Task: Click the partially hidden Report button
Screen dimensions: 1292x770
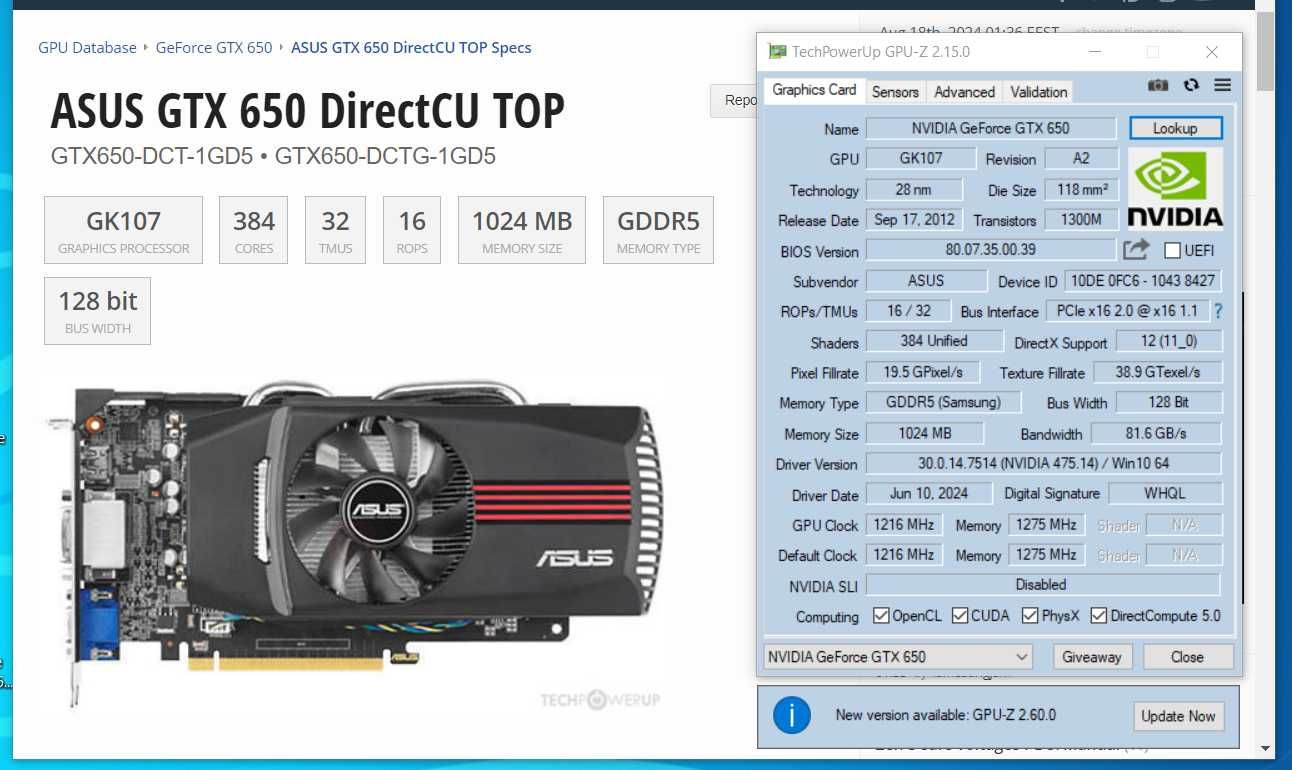Action: point(733,100)
